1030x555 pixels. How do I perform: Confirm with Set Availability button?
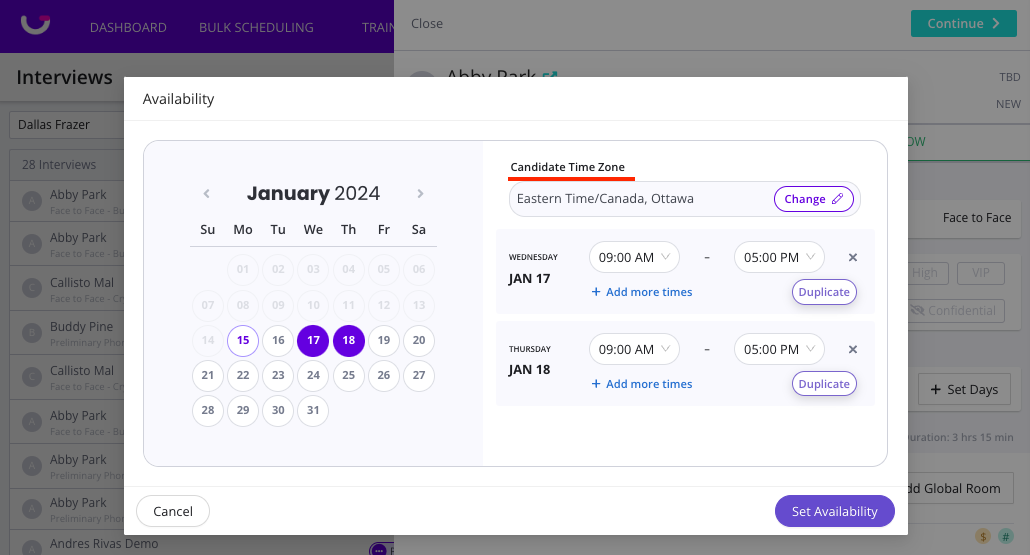coord(834,511)
